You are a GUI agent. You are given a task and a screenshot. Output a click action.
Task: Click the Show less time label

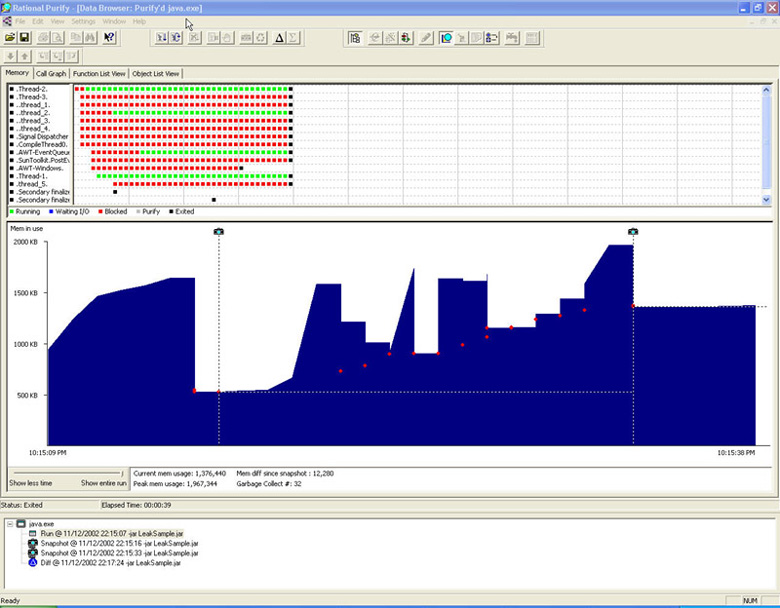[x=28, y=483]
